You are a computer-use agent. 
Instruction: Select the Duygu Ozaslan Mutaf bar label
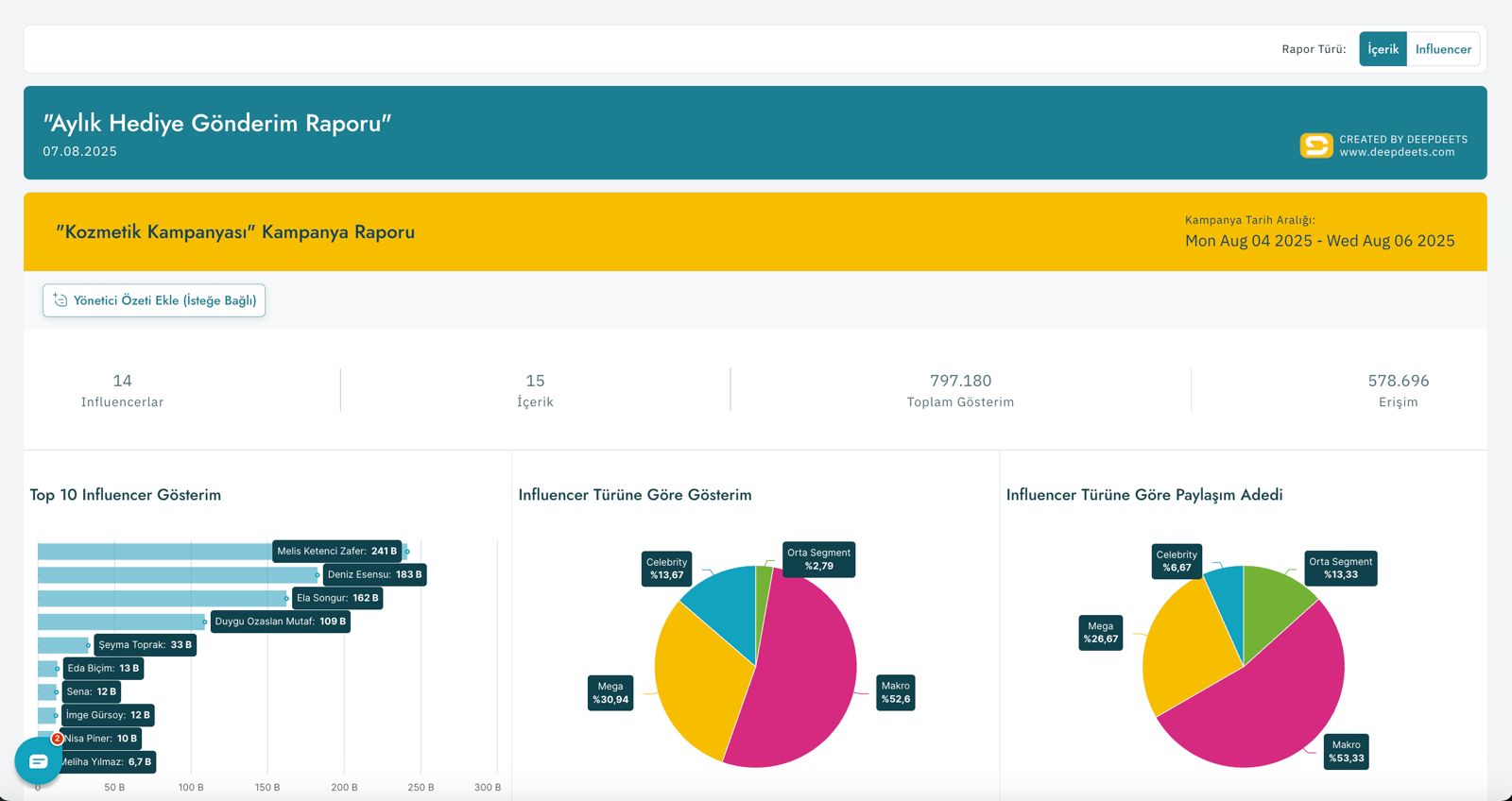280,622
